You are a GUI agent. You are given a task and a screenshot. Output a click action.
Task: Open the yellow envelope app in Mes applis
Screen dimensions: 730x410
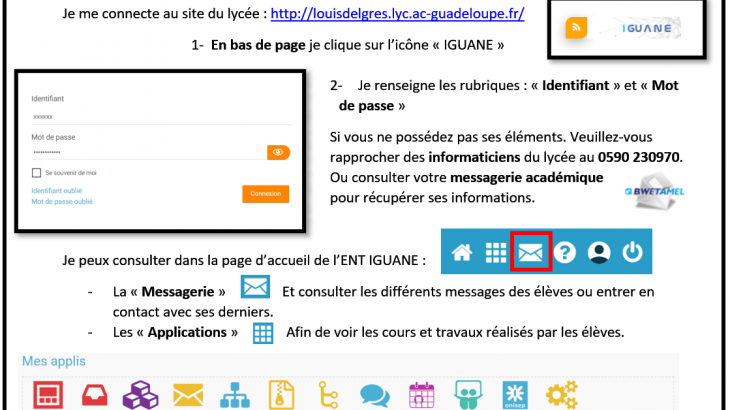(x=188, y=394)
